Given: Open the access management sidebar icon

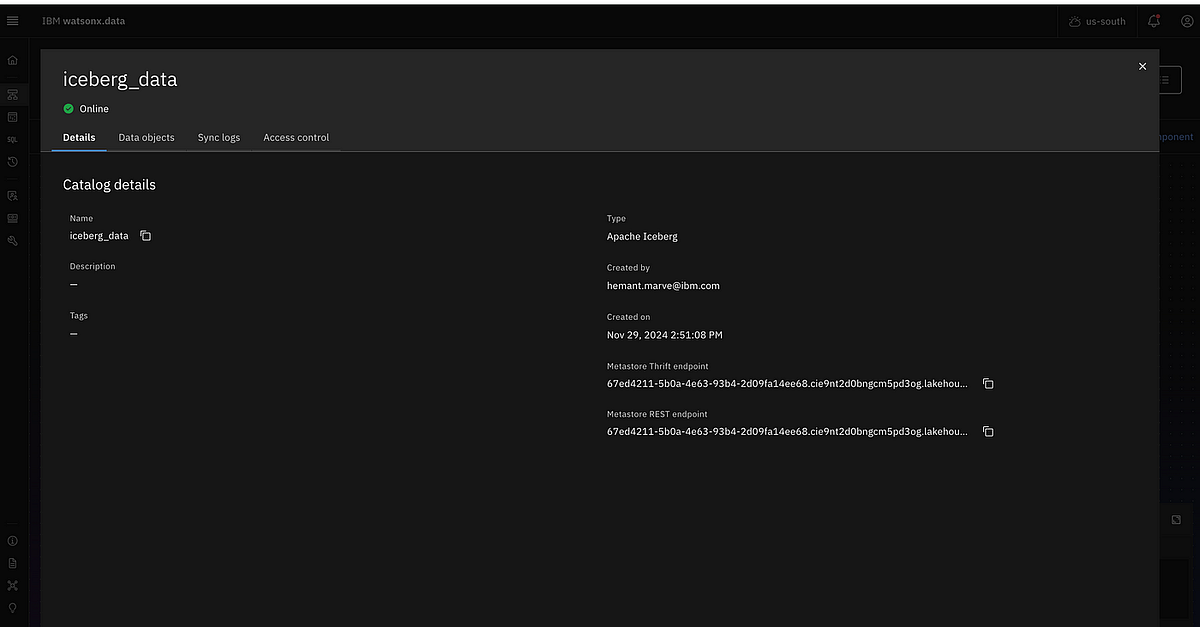Looking at the screenshot, I should click(x=13, y=195).
